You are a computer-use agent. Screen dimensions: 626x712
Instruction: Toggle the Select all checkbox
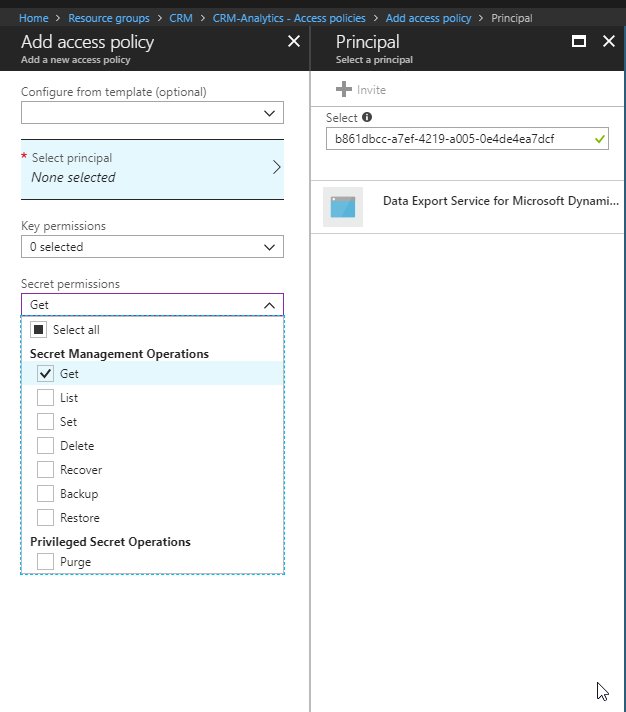tap(38, 330)
